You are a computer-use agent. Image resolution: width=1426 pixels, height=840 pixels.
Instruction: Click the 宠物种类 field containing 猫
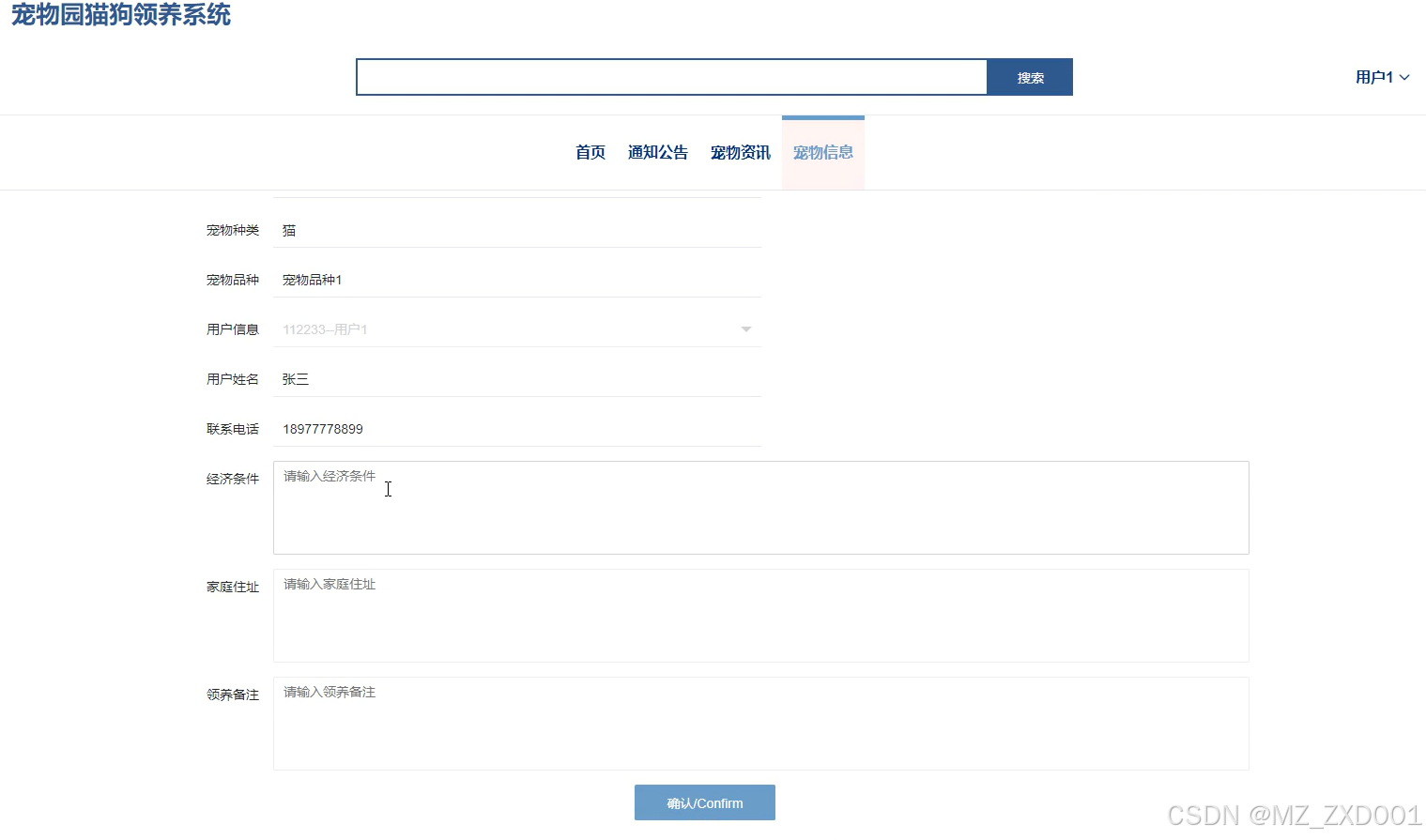[x=517, y=230]
